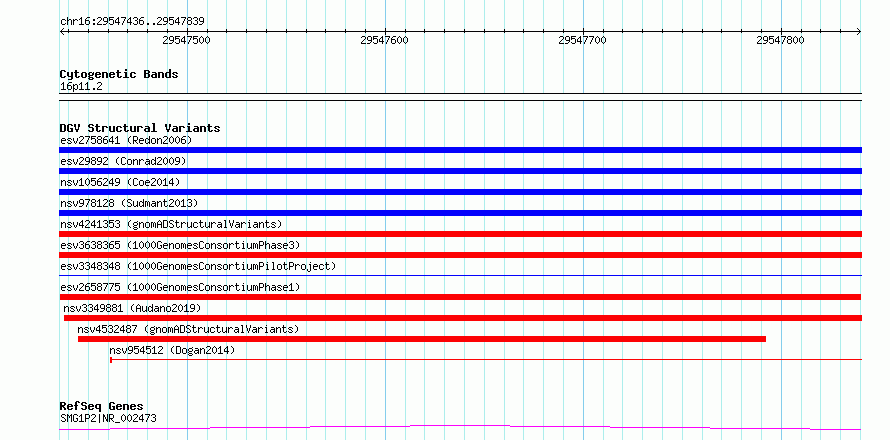This screenshot has width=890, height=440.
Task: Click the red bar under esv2658775
Action: point(460,297)
